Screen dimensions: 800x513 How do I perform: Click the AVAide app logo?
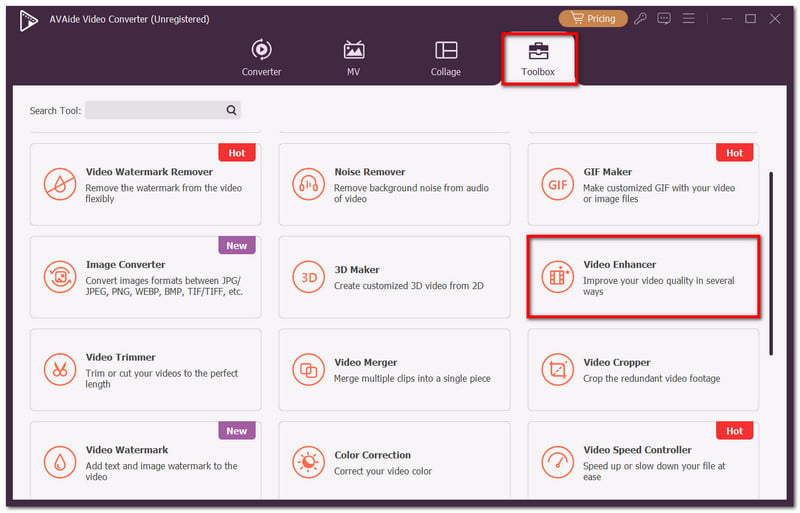click(29, 20)
